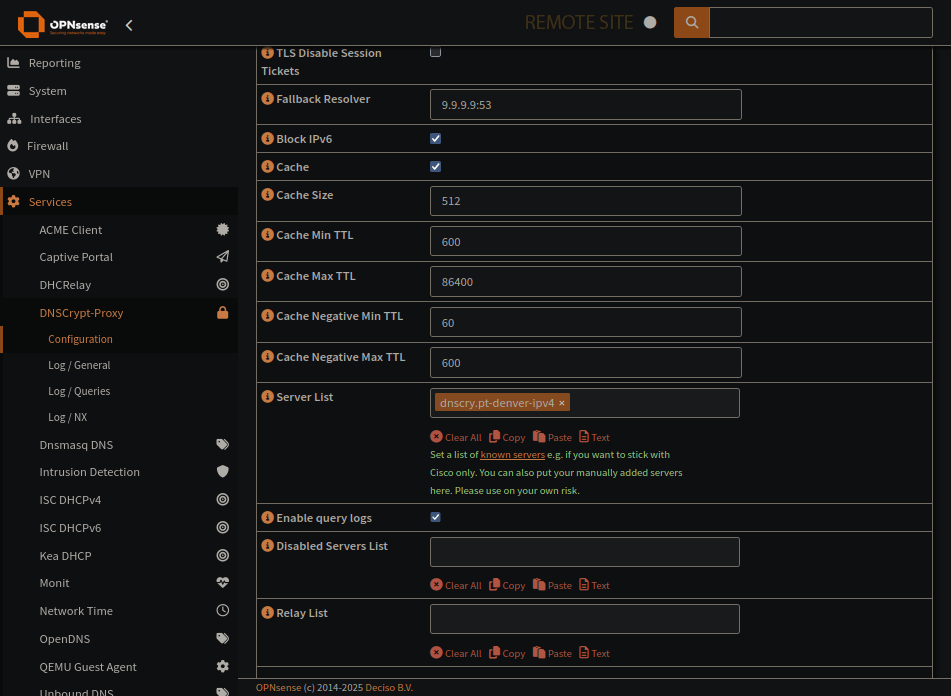Open the OPNsense footer link
This screenshot has height=696, width=951.
click(278, 688)
